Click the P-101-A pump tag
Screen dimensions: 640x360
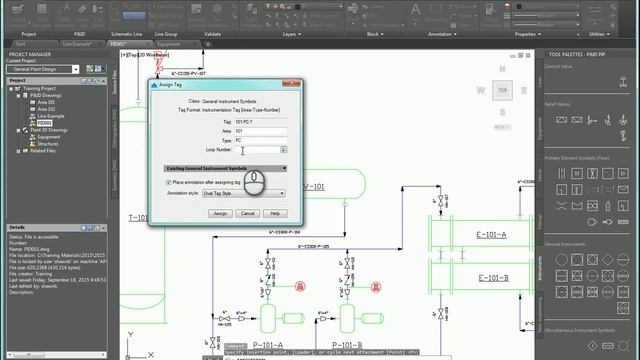[x=268, y=345]
